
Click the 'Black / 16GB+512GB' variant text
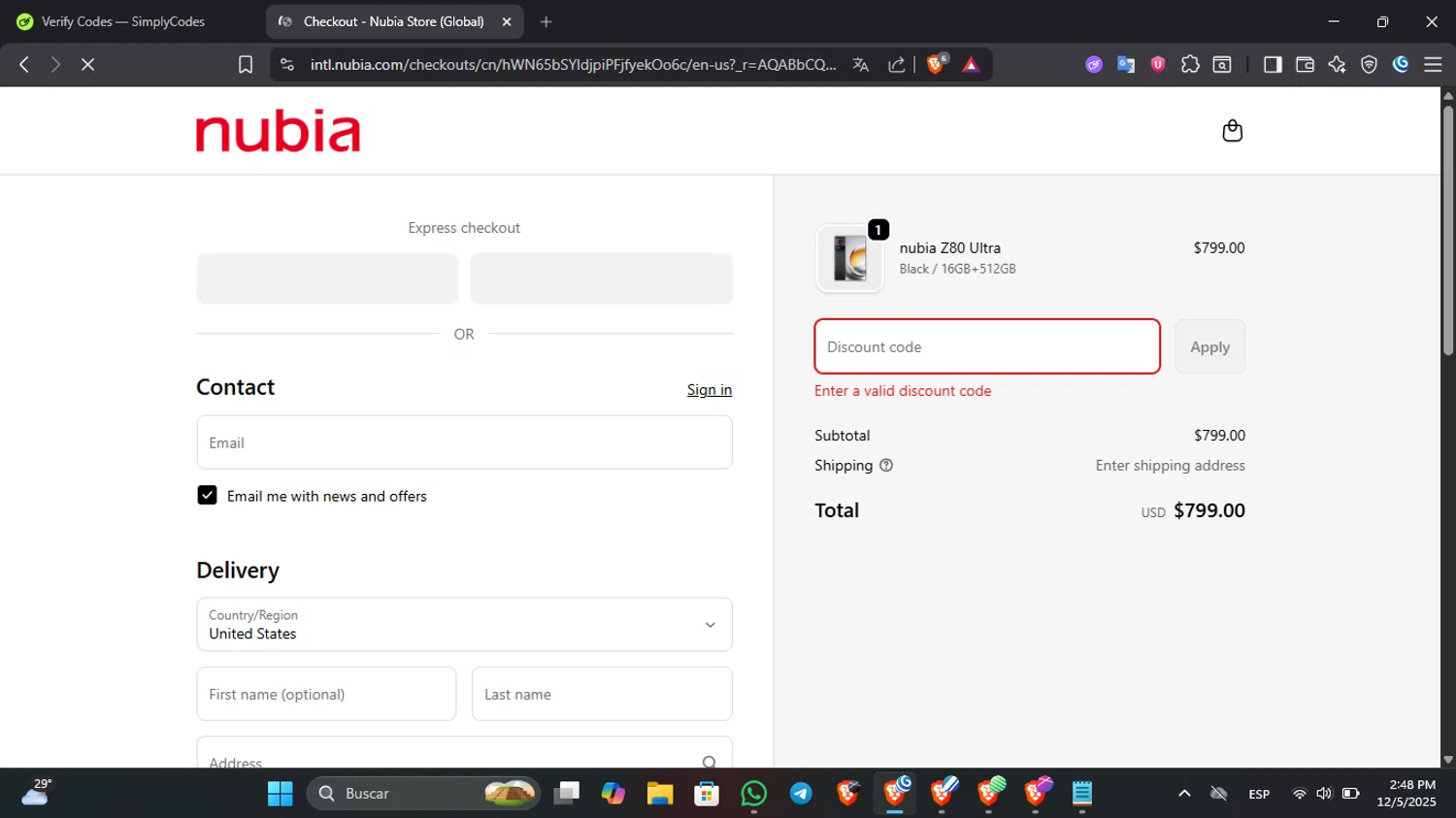point(958,269)
